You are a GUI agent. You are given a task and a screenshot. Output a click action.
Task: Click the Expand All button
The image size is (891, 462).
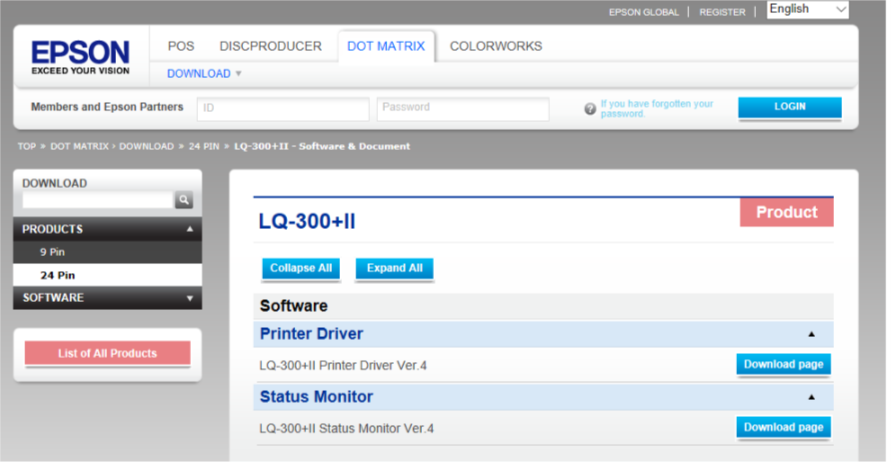coord(394,268)
